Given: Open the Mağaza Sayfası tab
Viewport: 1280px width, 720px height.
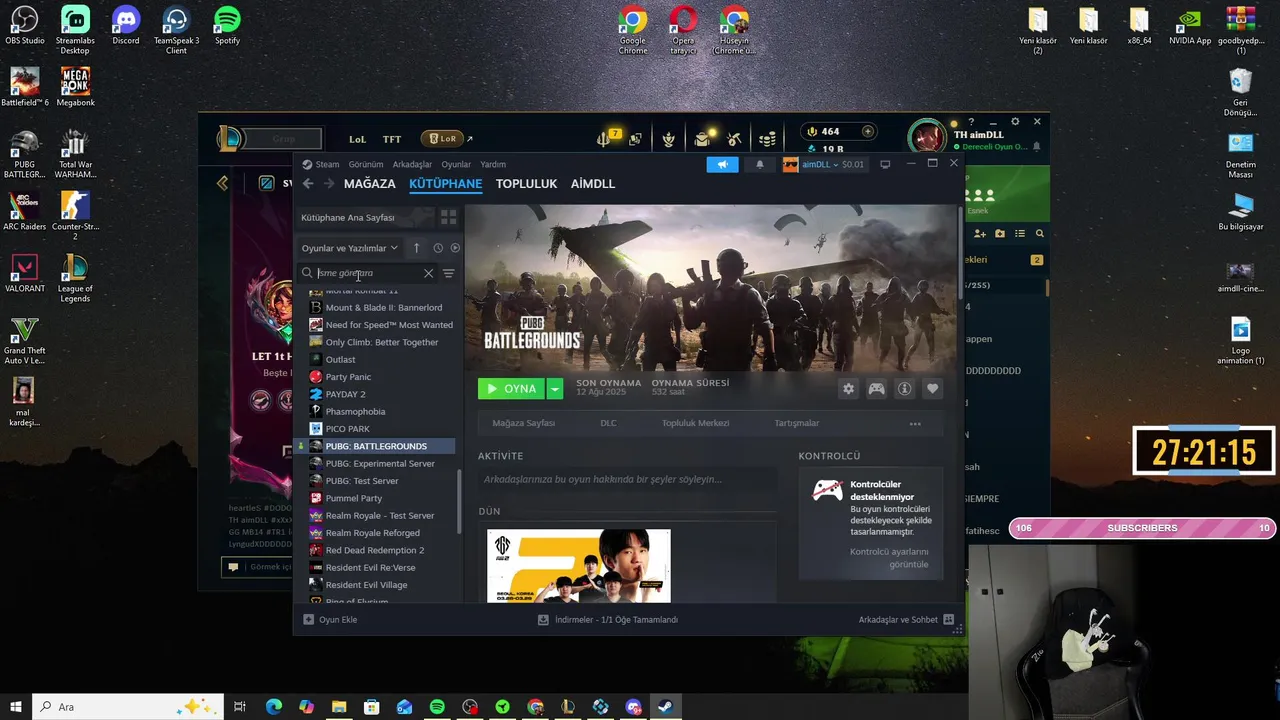Looking at the screenshot, I should pos(523,423).
